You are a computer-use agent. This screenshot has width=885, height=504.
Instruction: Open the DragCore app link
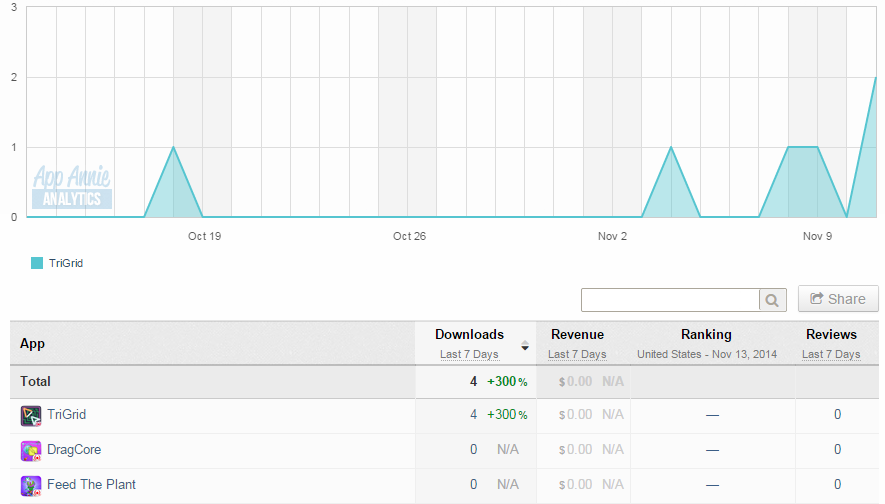74,449
